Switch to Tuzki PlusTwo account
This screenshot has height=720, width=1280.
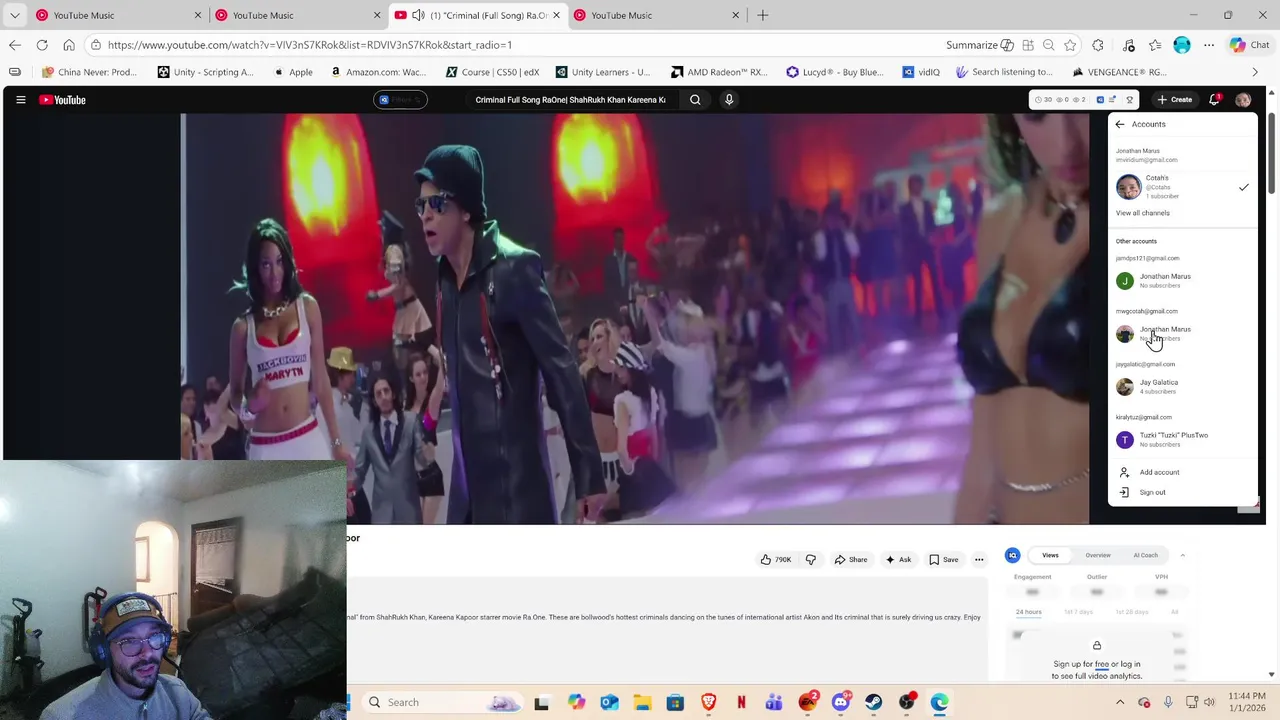click(x=1182, y=440)
